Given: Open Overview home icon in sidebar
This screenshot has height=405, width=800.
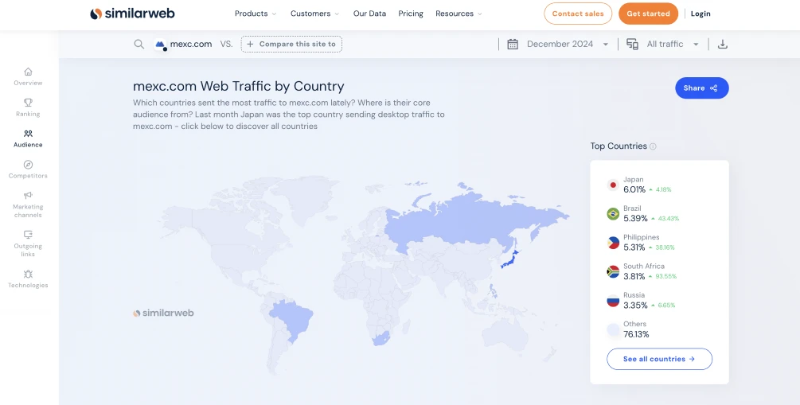Looking at the screenshot, I should point(28,72).
